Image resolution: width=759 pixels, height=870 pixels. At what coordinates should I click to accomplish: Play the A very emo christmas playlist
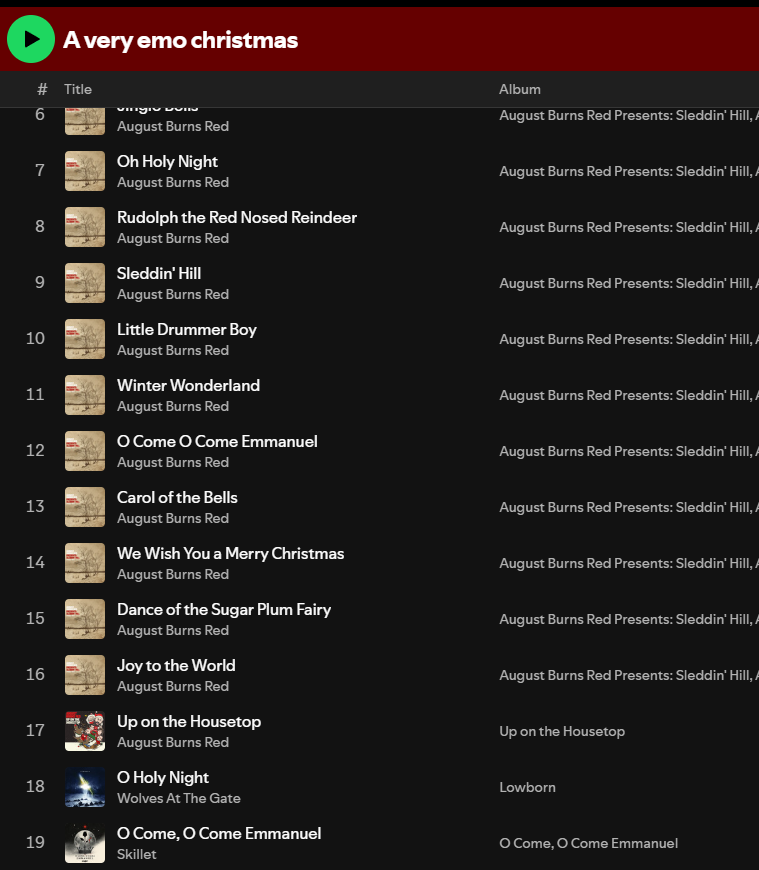[31, 39]
